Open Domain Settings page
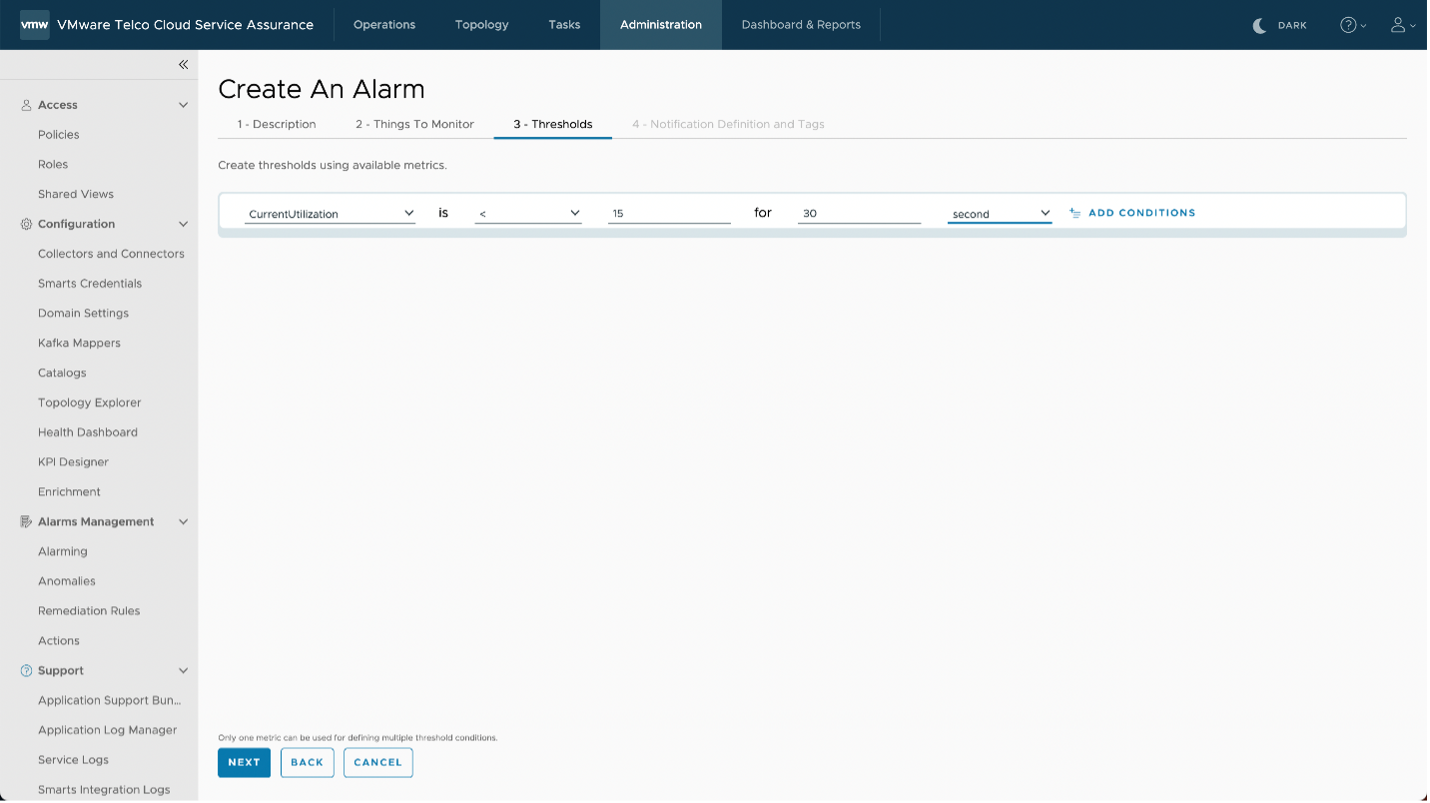1430x803 pixels. (83, 314)
